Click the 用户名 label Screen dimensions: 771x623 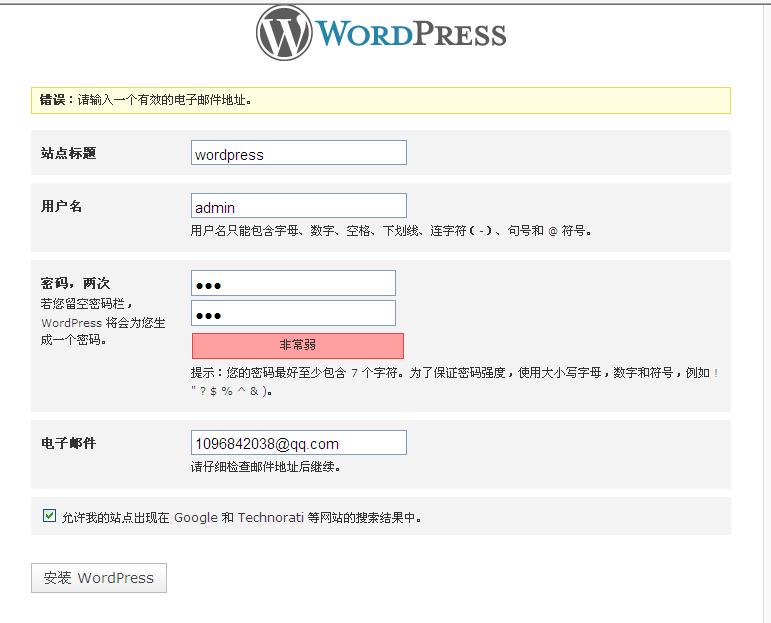pos(61,206)
